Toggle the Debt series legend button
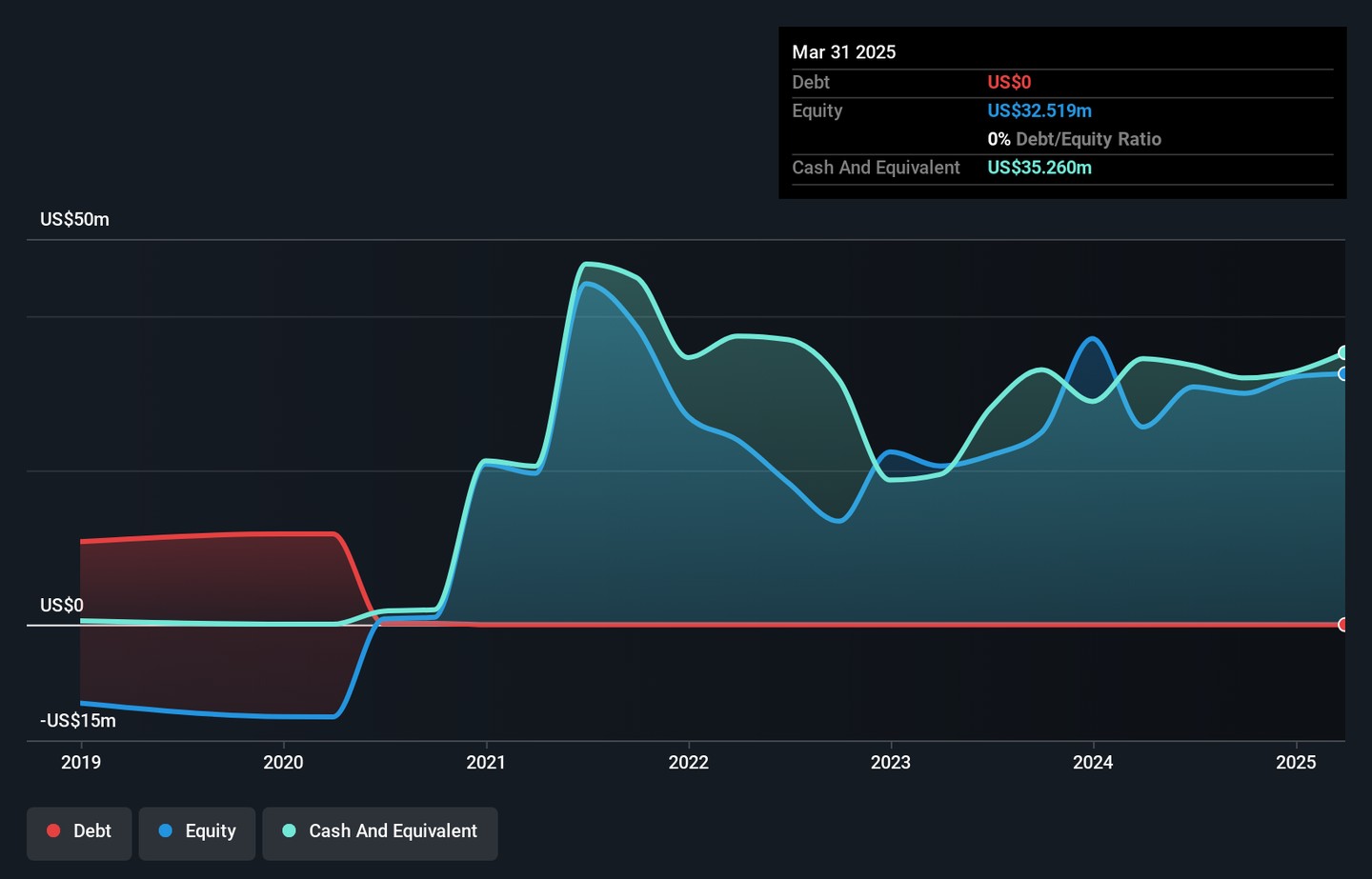This screenshot has width=1372, height=879. 79,833
